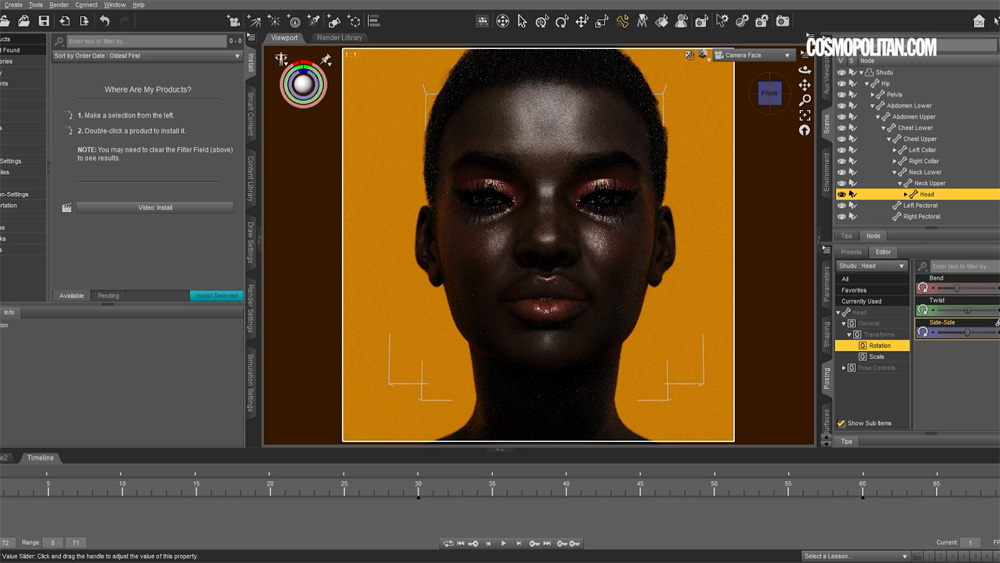Switch to the Render Library tab

pos(339,38)
